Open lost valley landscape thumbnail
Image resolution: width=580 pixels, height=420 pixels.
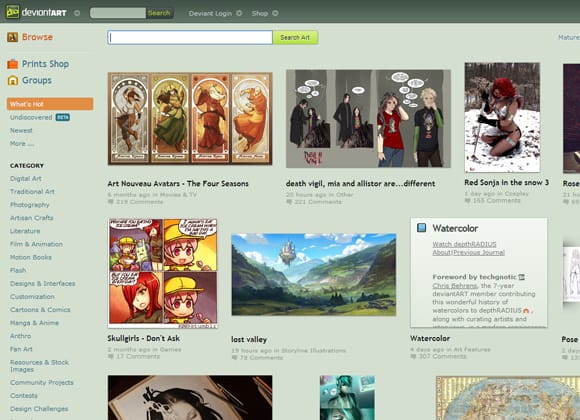[314, 274]
